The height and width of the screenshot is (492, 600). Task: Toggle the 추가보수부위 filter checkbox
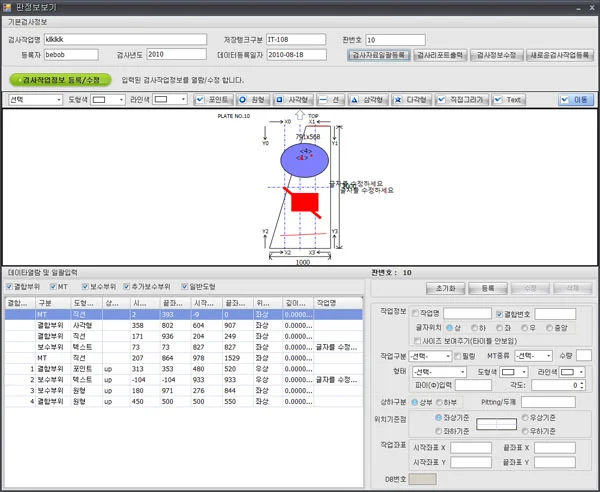tap(127, 287)
